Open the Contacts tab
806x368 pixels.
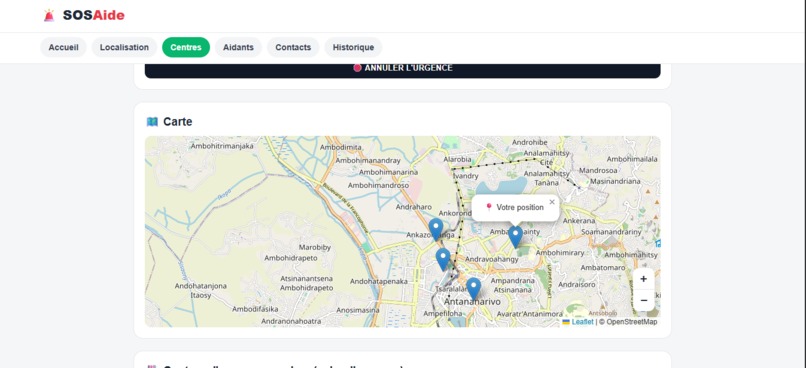(293, 47)
